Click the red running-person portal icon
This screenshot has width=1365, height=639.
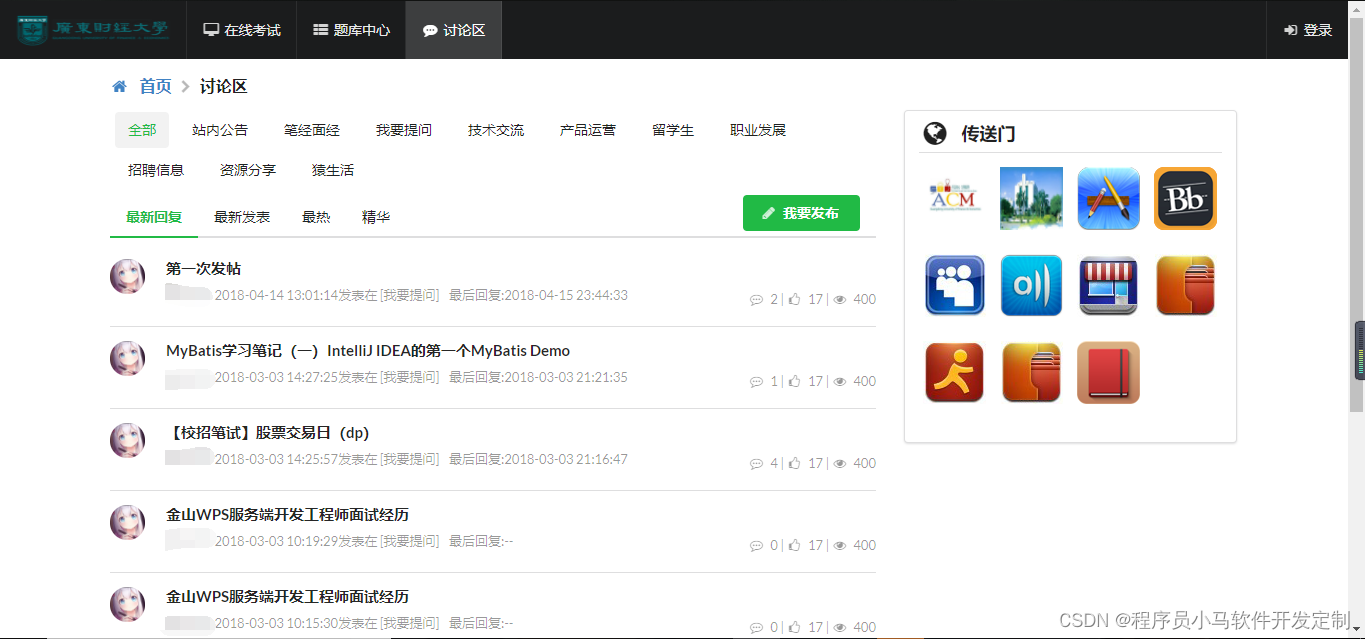tap(954, 372)
